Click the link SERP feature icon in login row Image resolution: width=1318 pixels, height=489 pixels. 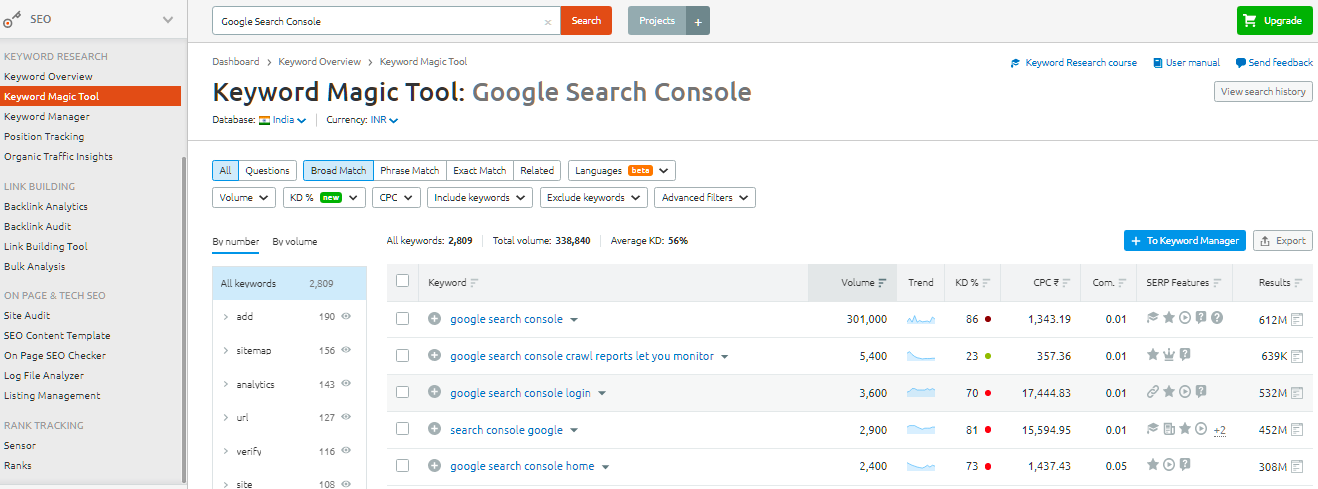(x=1152, y=393)
